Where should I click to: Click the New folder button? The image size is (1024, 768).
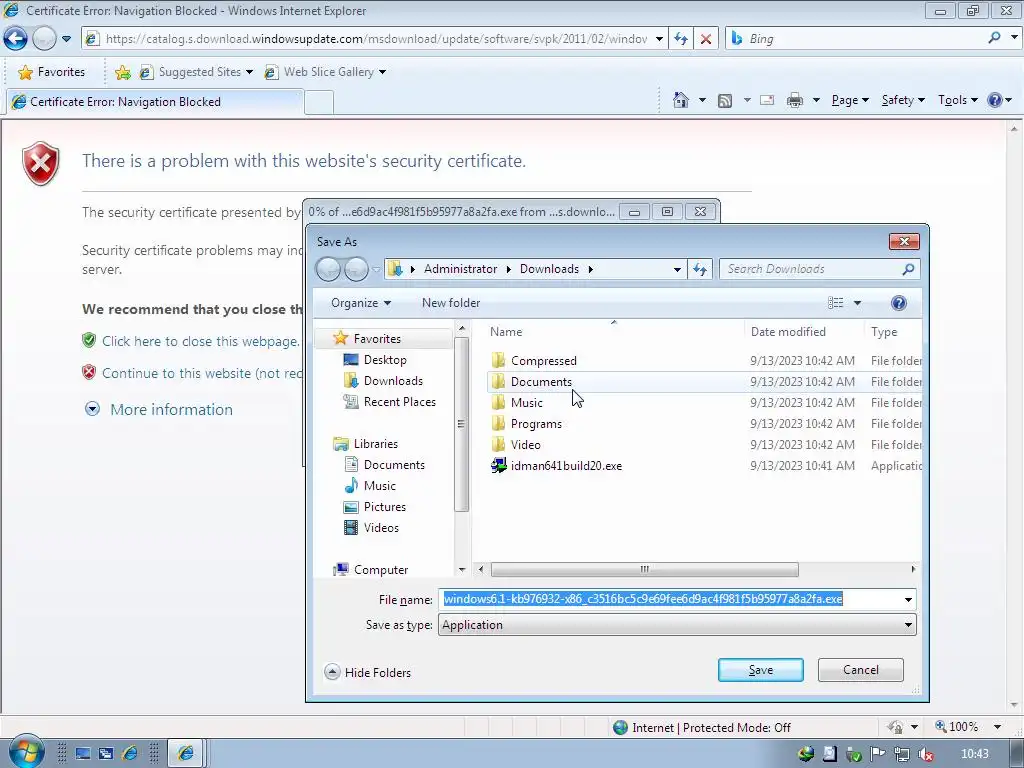click(x=451, y=302)
